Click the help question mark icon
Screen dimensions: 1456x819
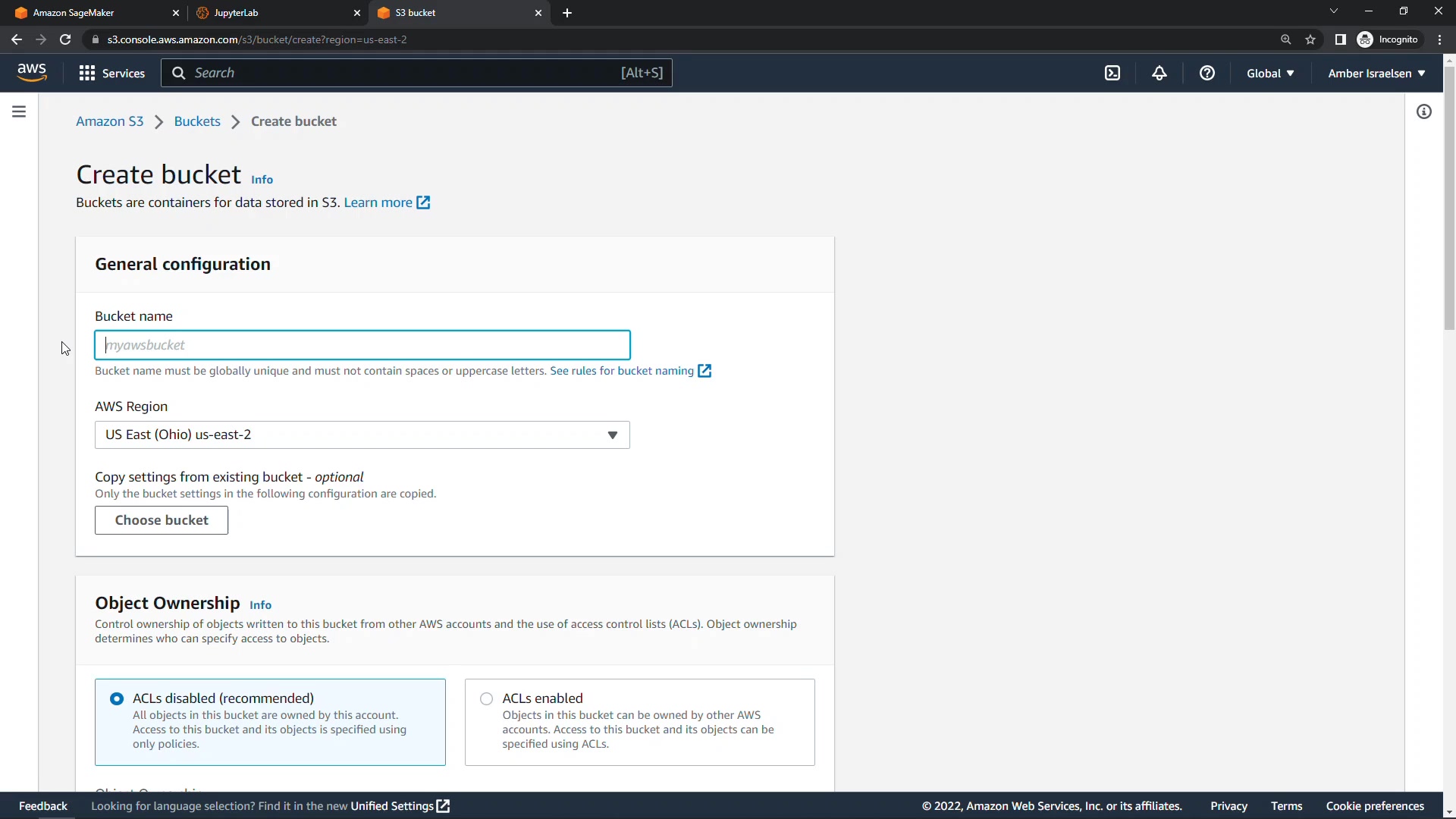click(1207, 73)
